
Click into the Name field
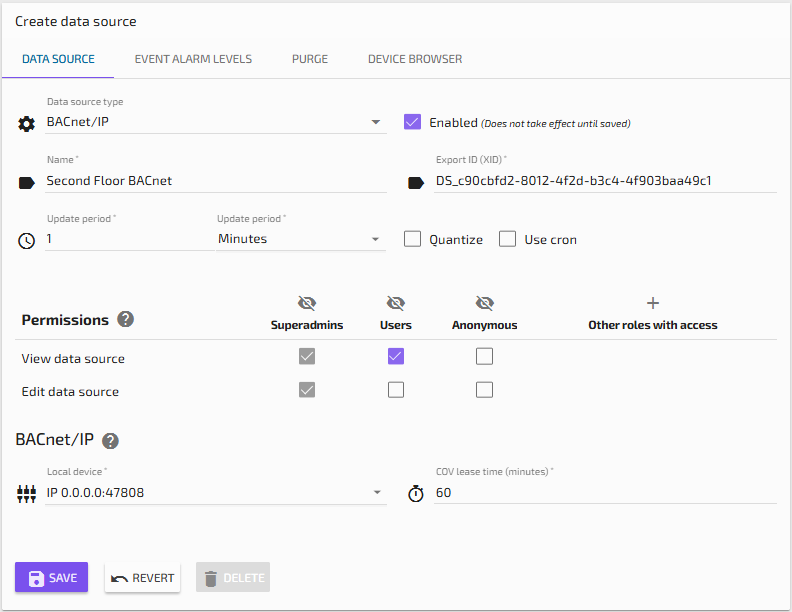(x=215, y=181)
